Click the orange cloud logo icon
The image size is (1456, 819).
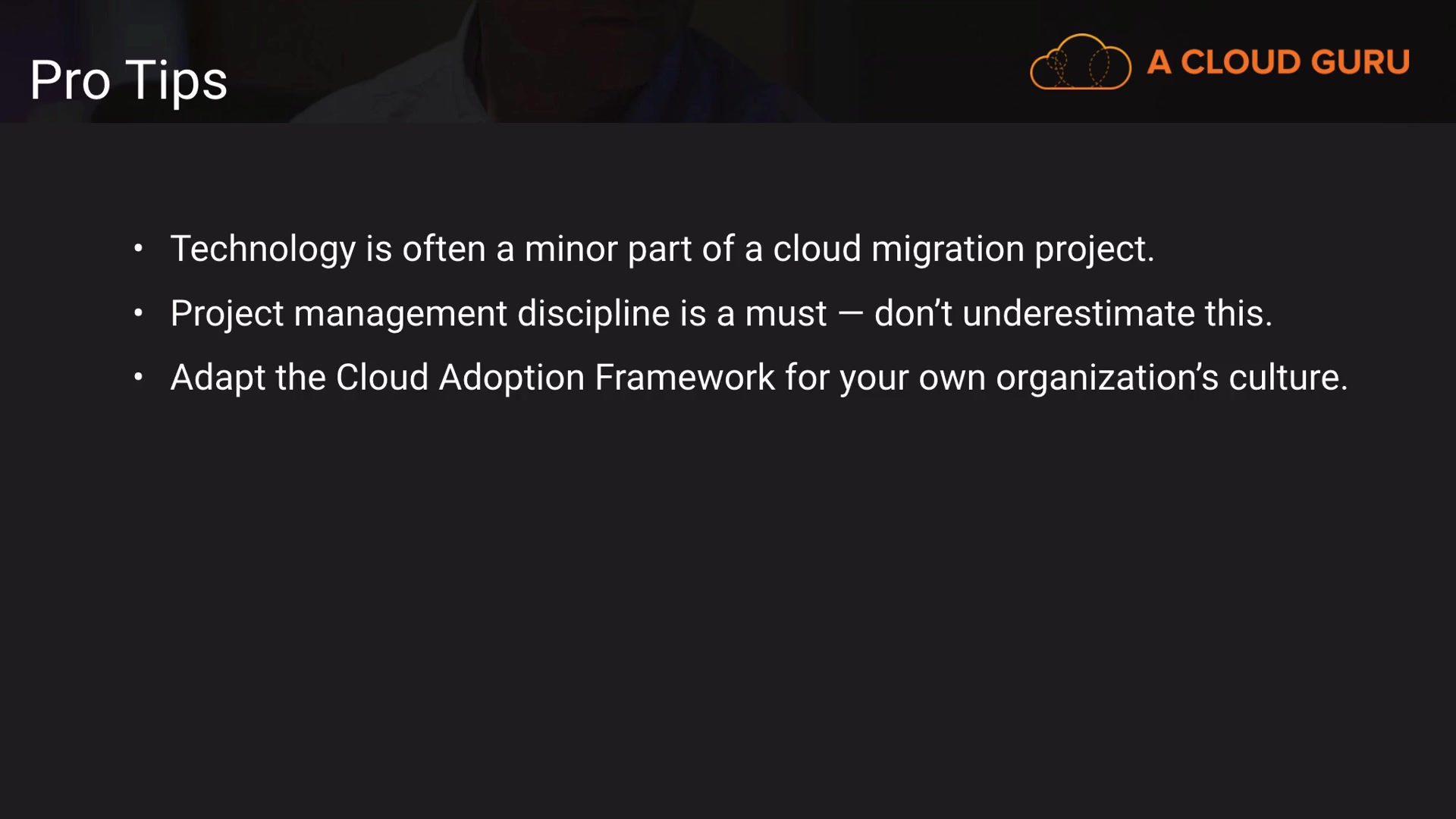point(1080,62)
